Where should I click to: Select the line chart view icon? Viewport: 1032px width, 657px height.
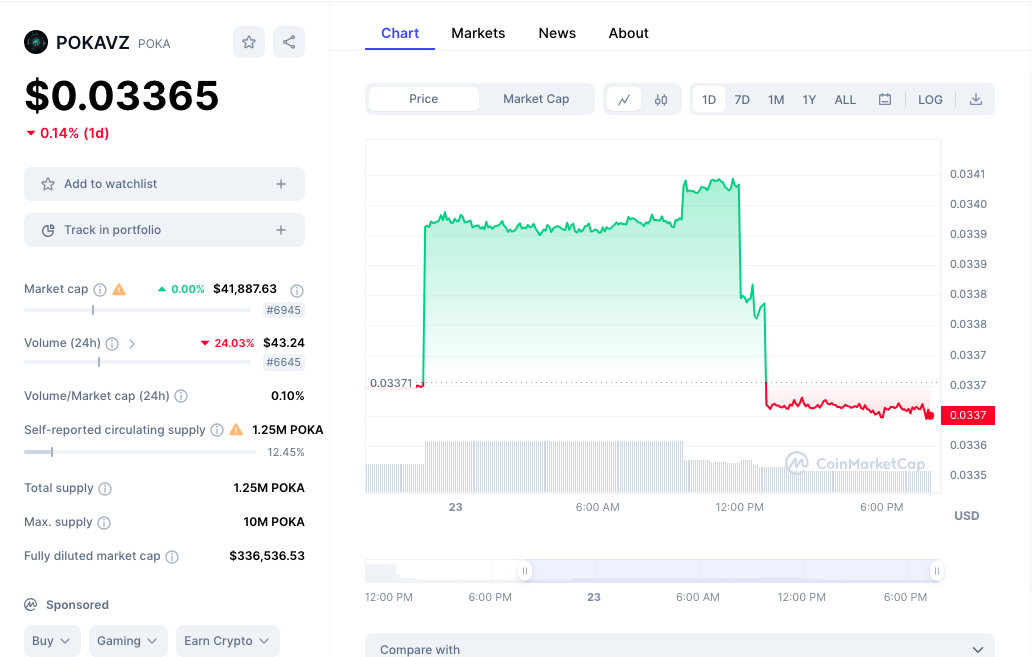624,99
